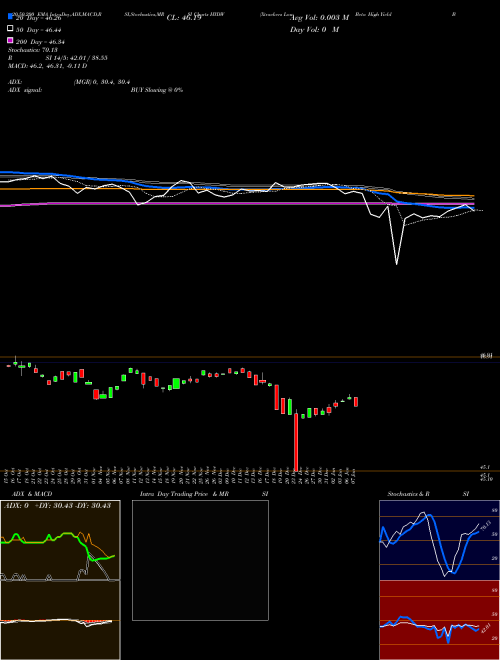Click the 'BUY Slowing @ 0%' signal text
The height and width of the screenshot is (660, 500).
[157, 90]
